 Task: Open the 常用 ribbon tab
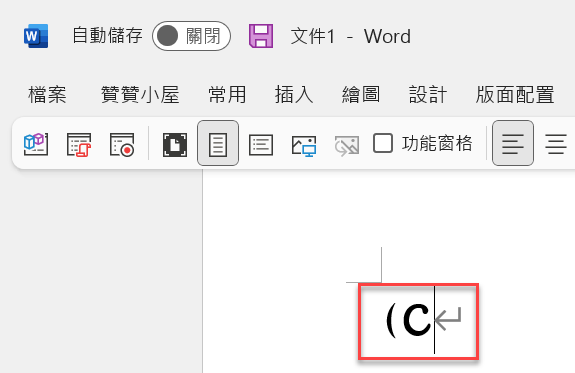(x=227, y=95)
